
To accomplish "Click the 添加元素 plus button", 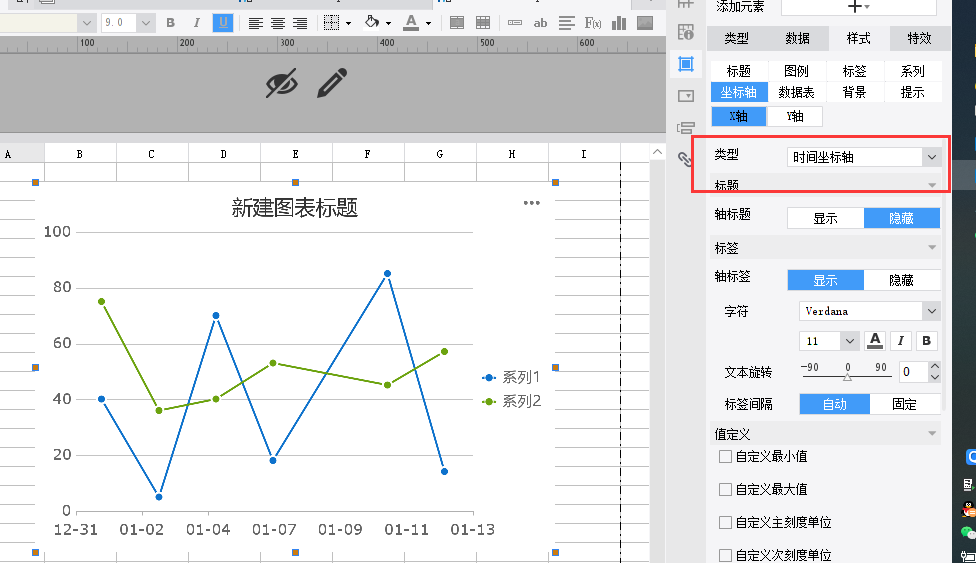I will [858, 6].
